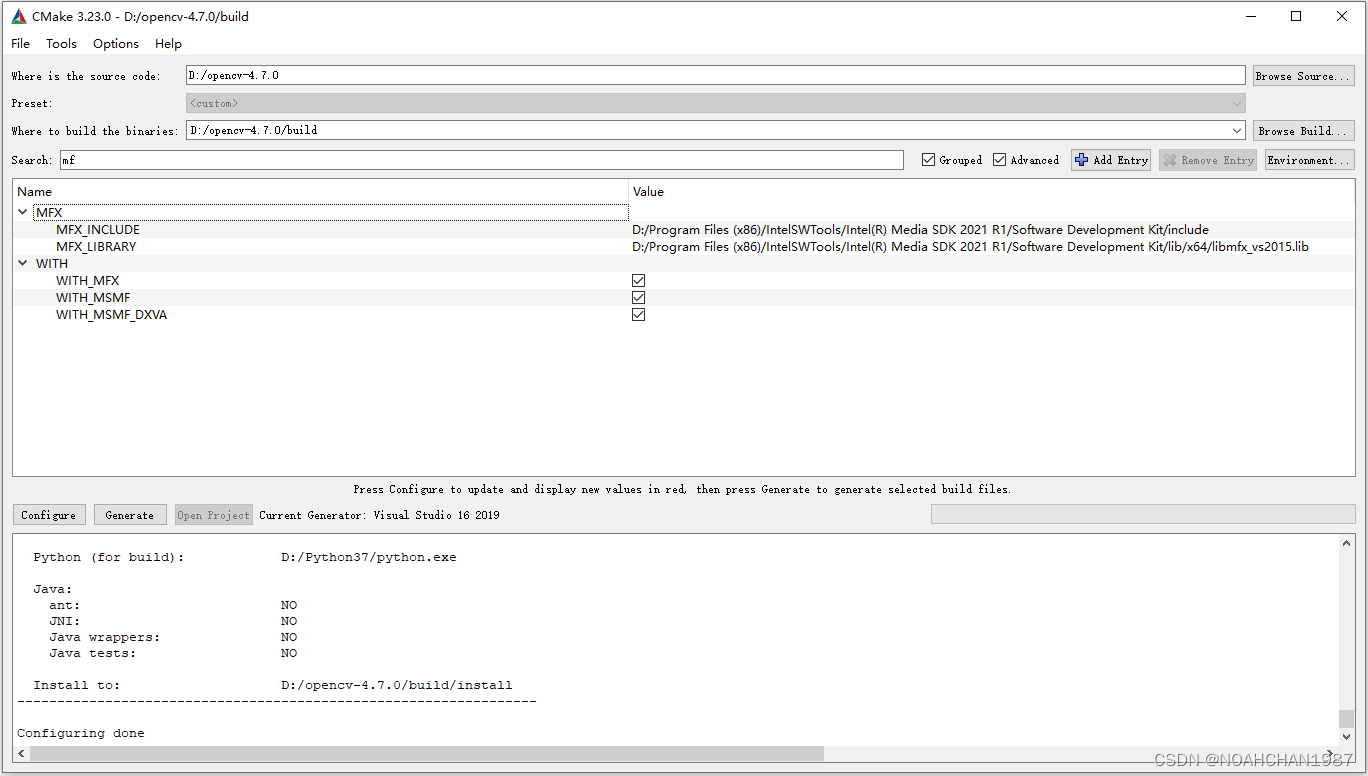The height and width of the screenshot is (776, 1368).
Task: Click the MFX_INCLUDE value path
Action: click(x=920, y=230)
